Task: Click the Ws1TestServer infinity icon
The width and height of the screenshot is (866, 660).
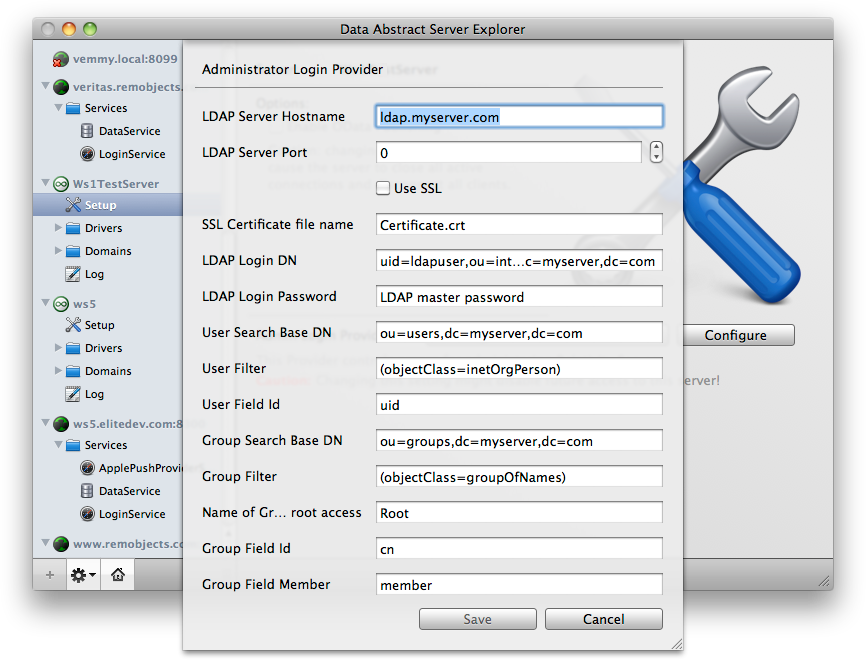Action: pyautogui.click(x=61, y=184)
